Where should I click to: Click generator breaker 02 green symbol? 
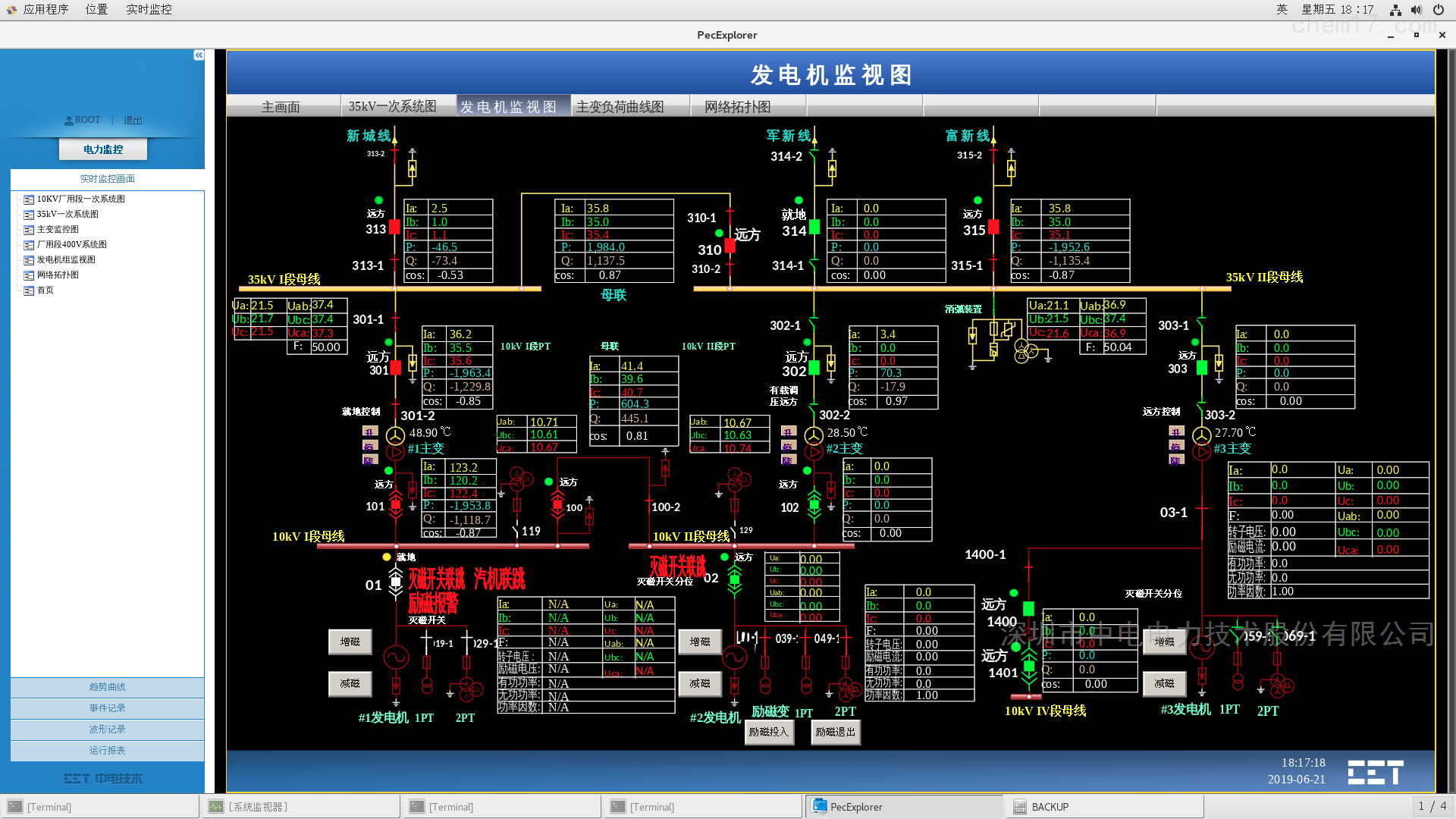[734, 582]
